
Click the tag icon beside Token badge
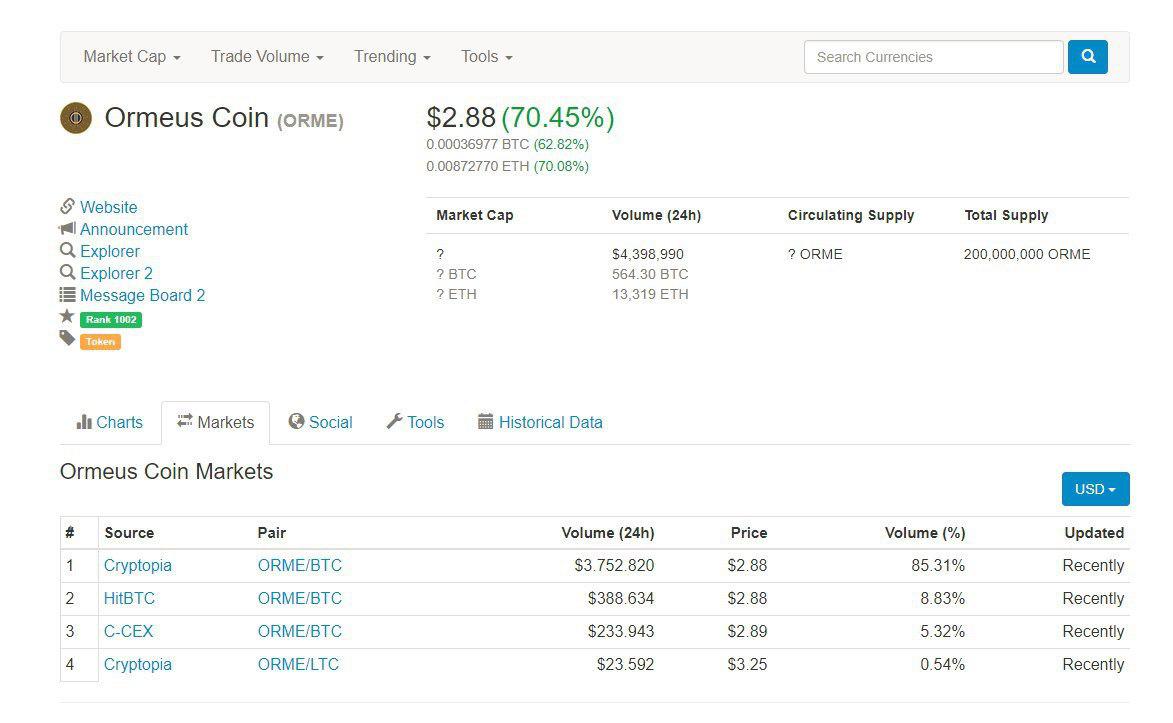point(67,339)
